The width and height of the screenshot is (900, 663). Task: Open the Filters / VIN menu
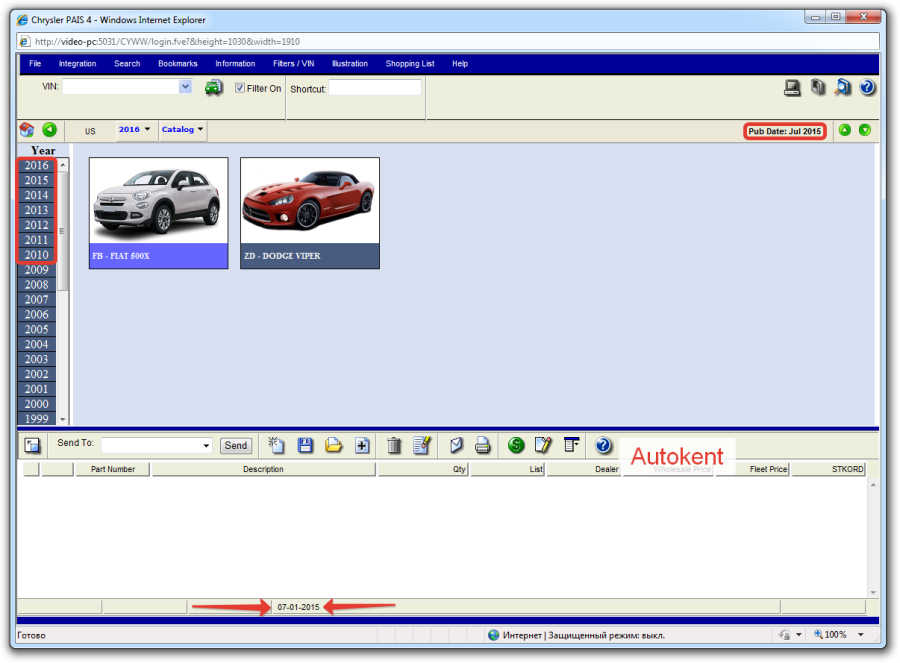coord(293,64)
